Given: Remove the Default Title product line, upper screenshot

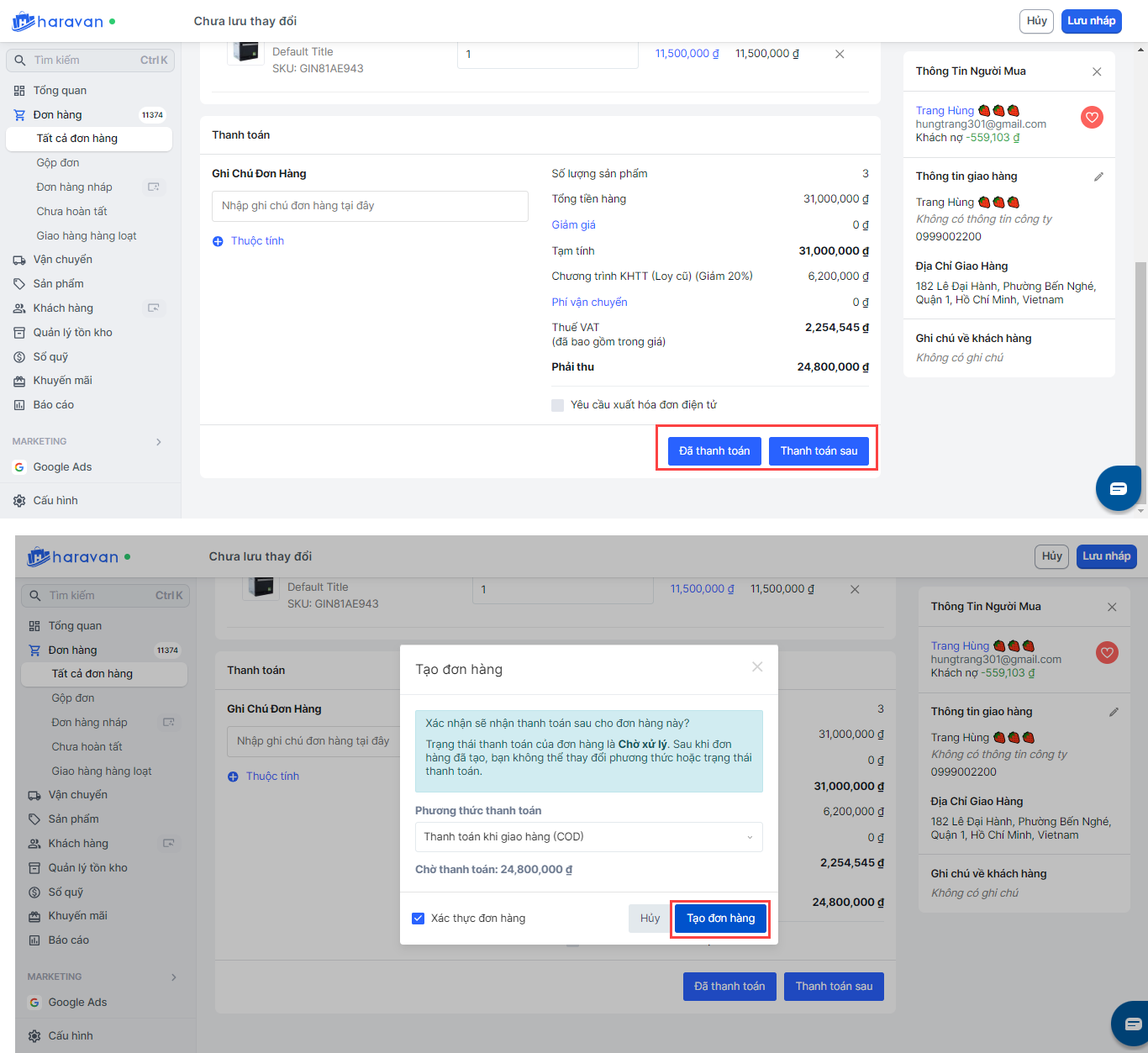Looking at the screenshot, I should pyautogui.click(x=840, y=54).
